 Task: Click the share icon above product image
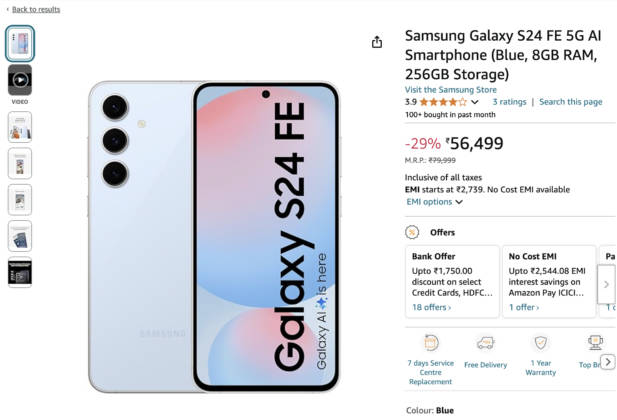377,42
